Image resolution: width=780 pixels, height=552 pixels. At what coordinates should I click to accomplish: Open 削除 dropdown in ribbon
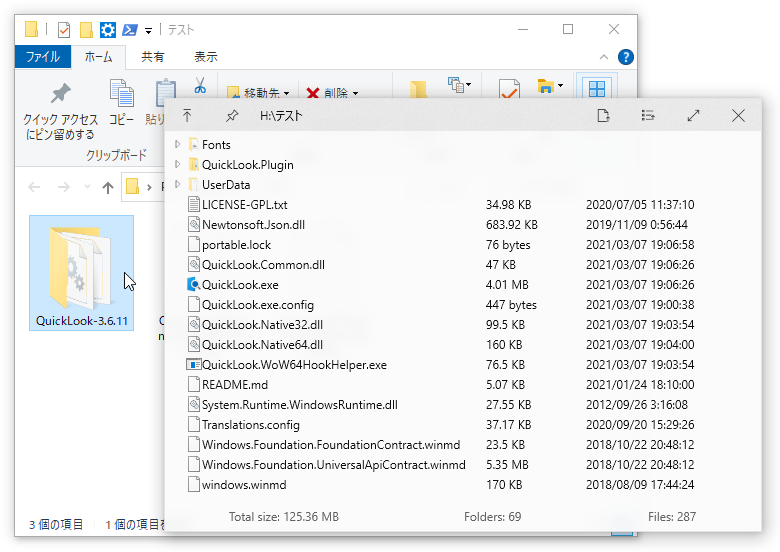tap(332, 92)
